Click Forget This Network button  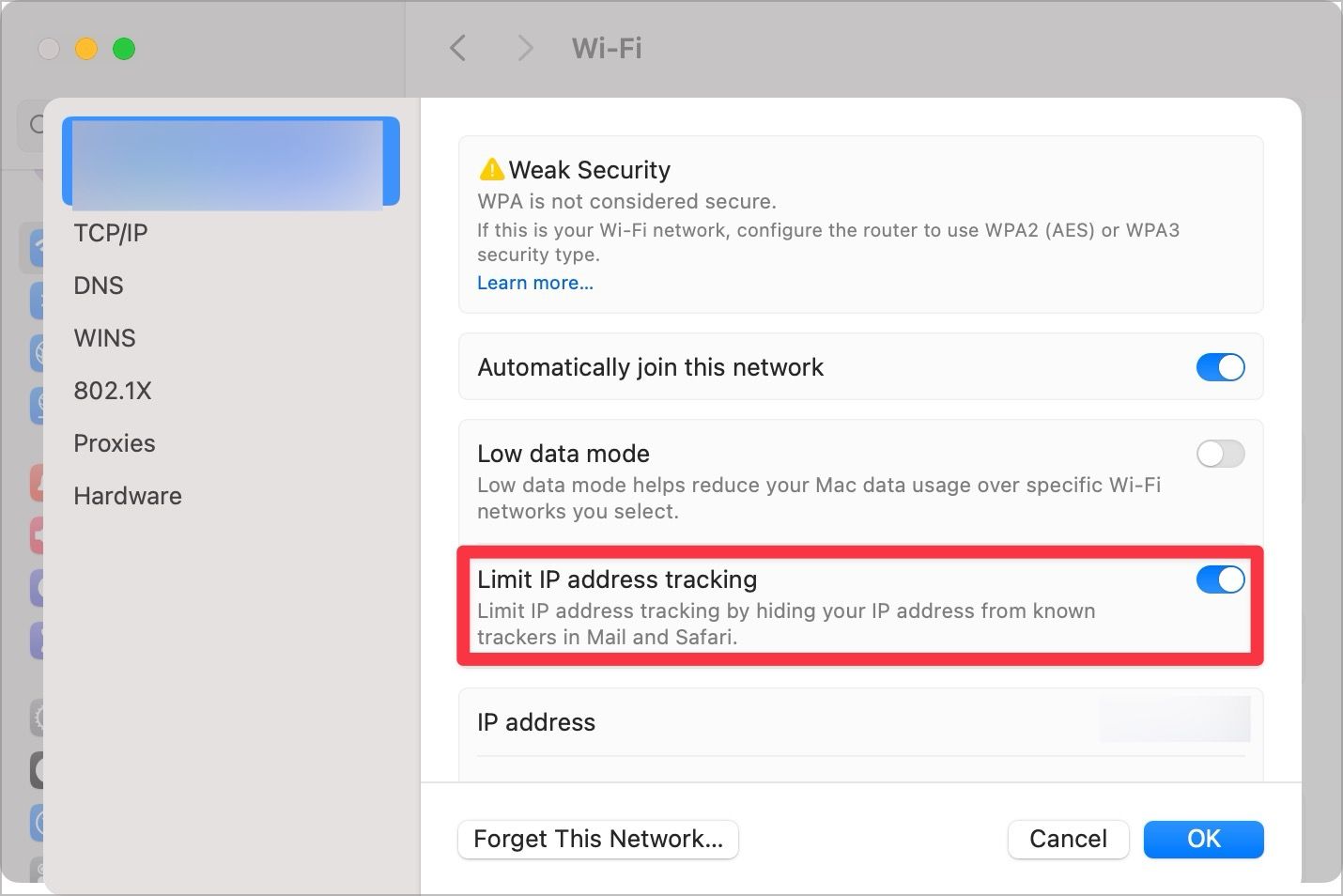point(598,839)
